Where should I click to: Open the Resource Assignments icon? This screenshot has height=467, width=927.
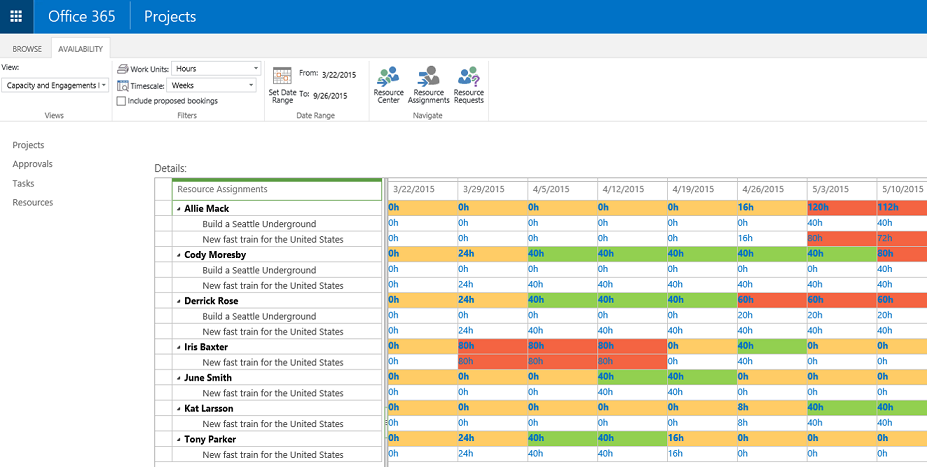click(429, 85)
